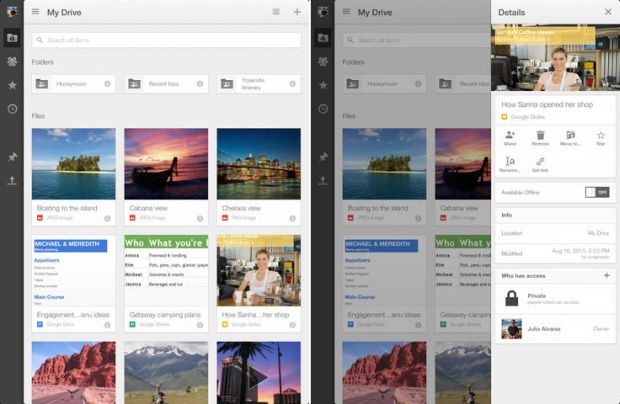The height and width of the screenshot is (404, 620).
Task: Open the Honeymoon folder on the right screen
Action: (x=384, y=84)
